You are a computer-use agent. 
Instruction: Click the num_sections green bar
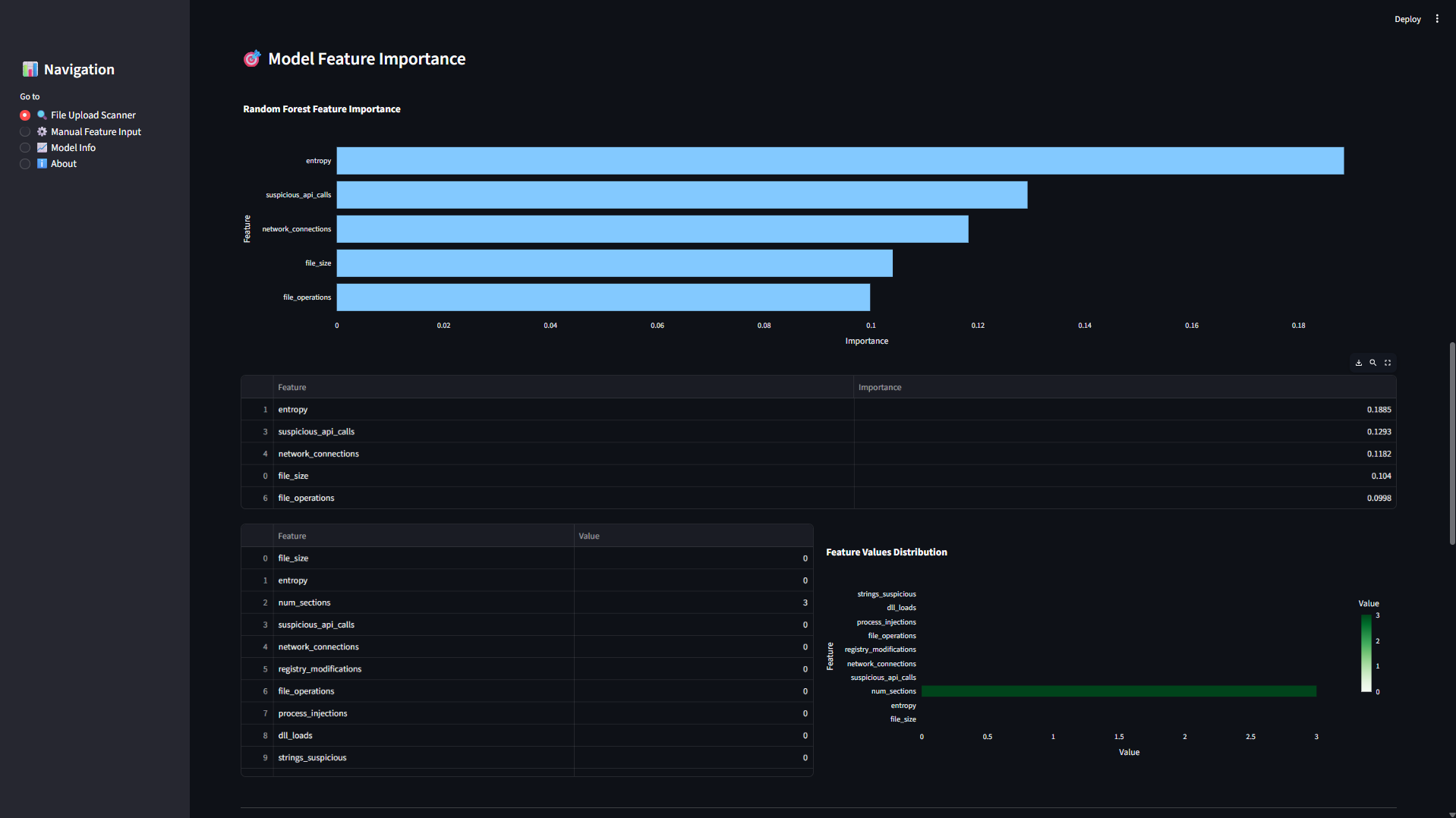(x=1119, y=691)
